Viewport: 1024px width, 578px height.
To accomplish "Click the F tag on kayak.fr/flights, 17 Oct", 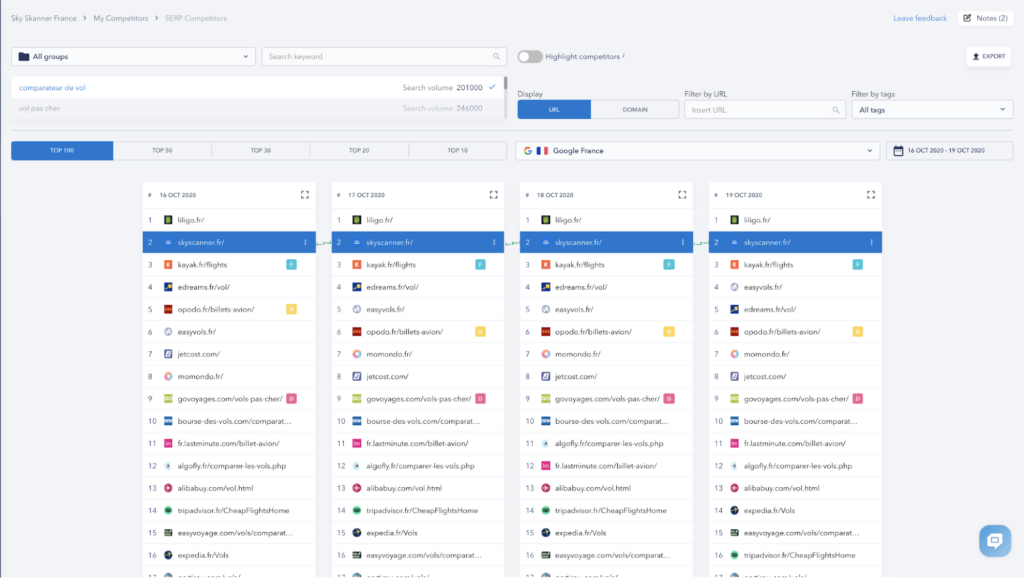I will (480, 265).
